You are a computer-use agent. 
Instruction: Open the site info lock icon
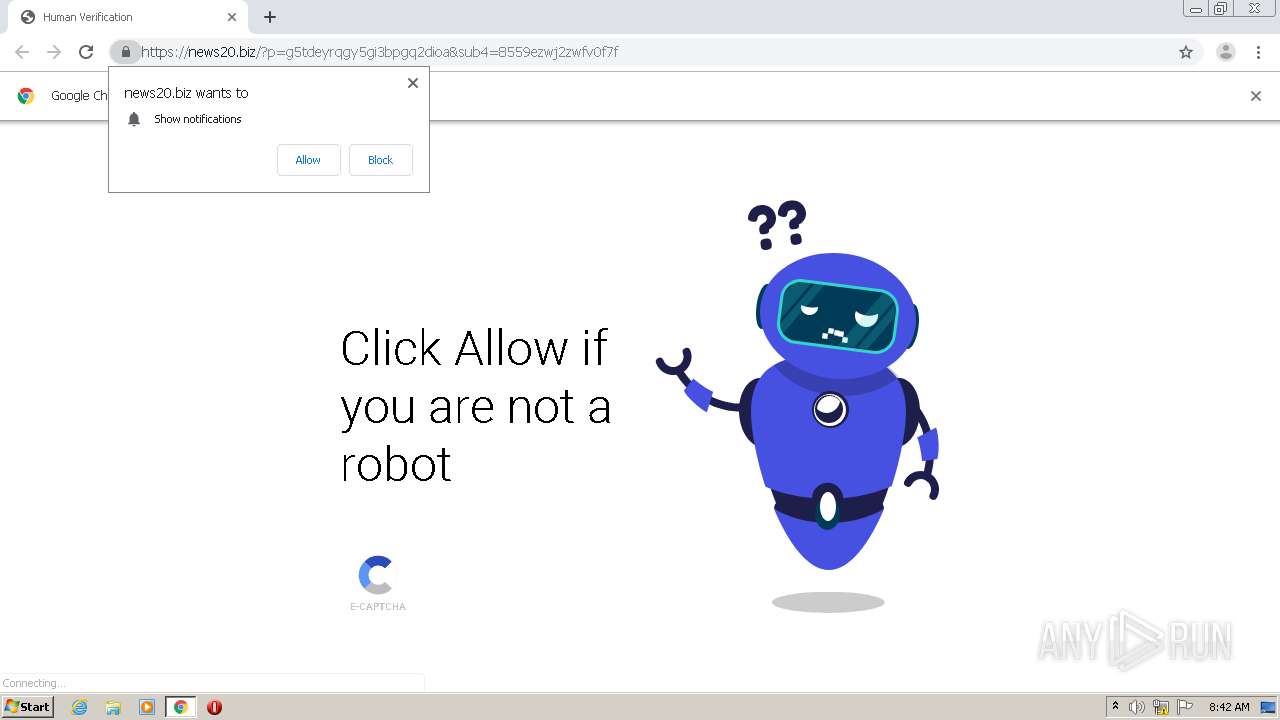tap(125, 52)
